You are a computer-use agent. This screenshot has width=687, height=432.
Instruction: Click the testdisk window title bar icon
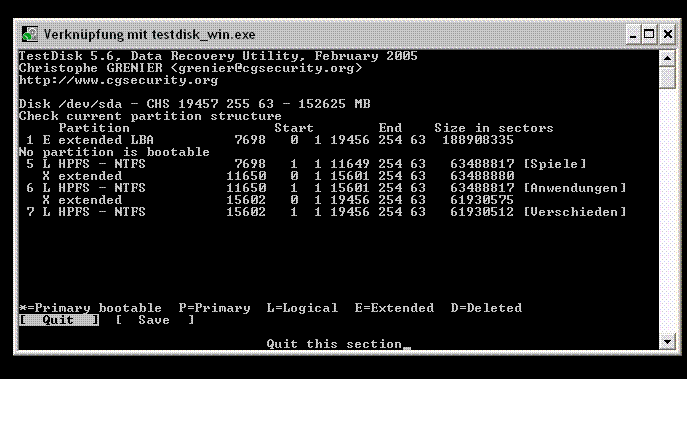[30, 34]
